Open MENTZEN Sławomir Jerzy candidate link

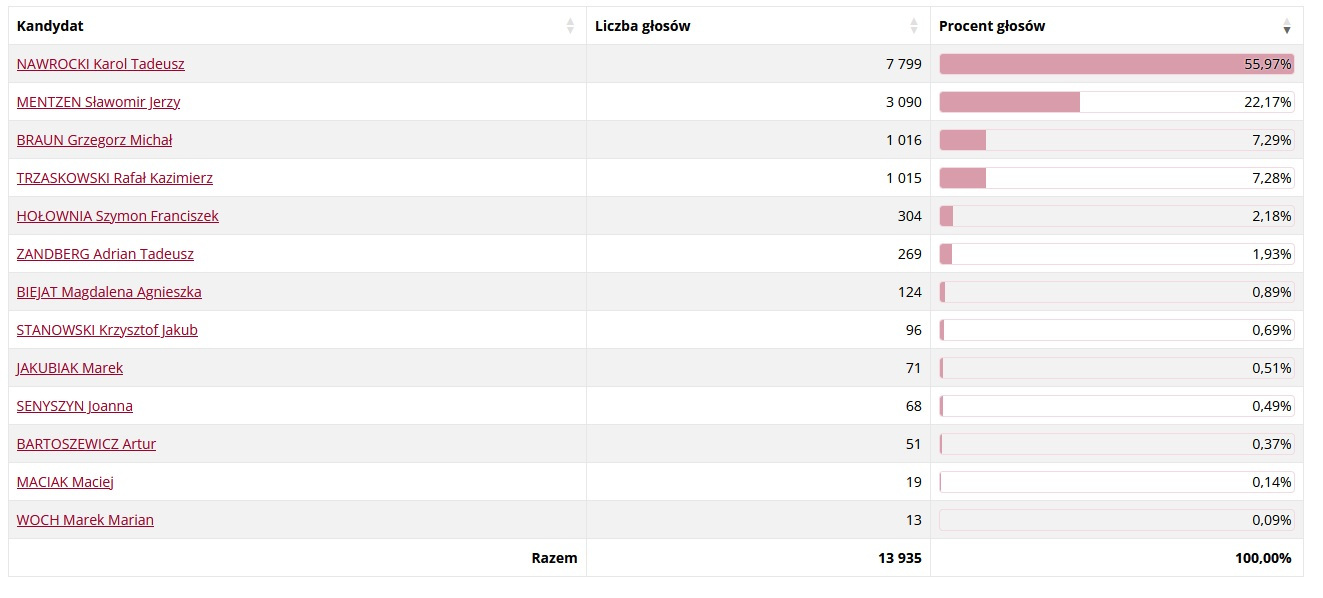tap(99, 102)
